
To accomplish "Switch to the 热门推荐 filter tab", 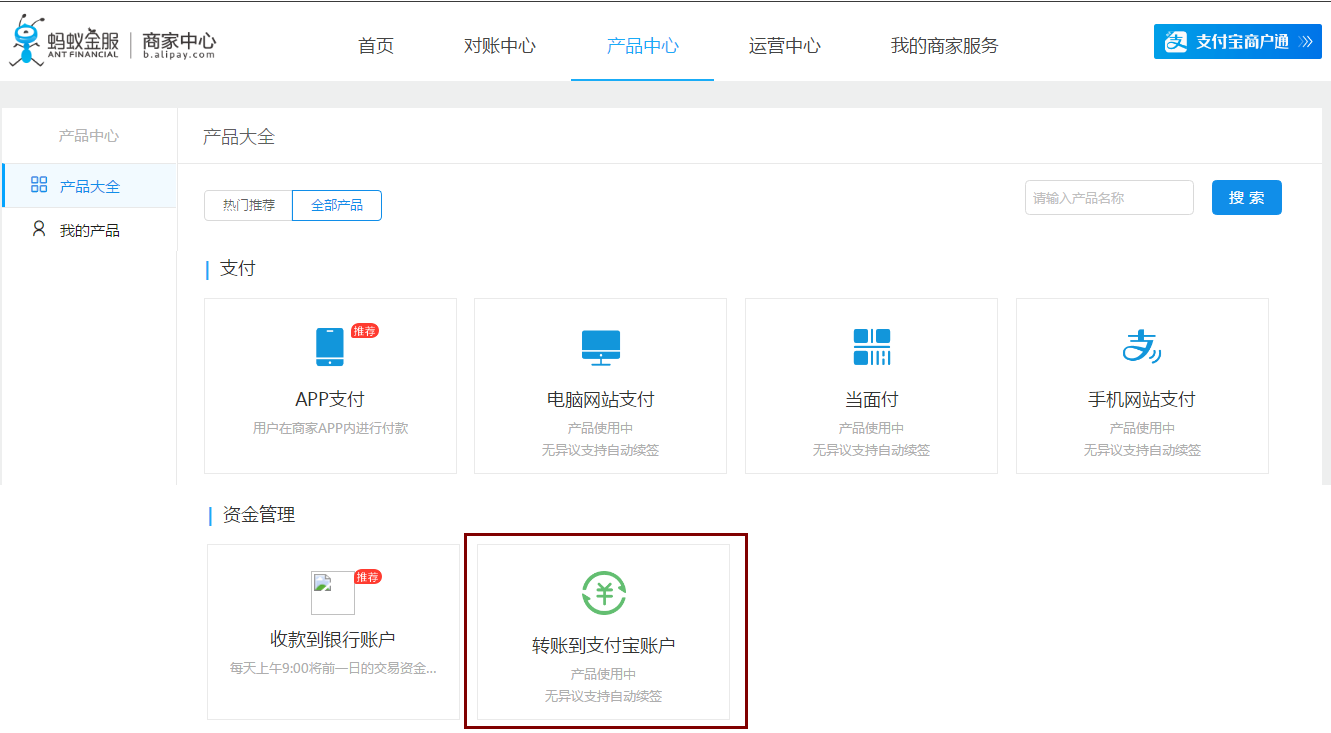I will (x=248, y=205).
